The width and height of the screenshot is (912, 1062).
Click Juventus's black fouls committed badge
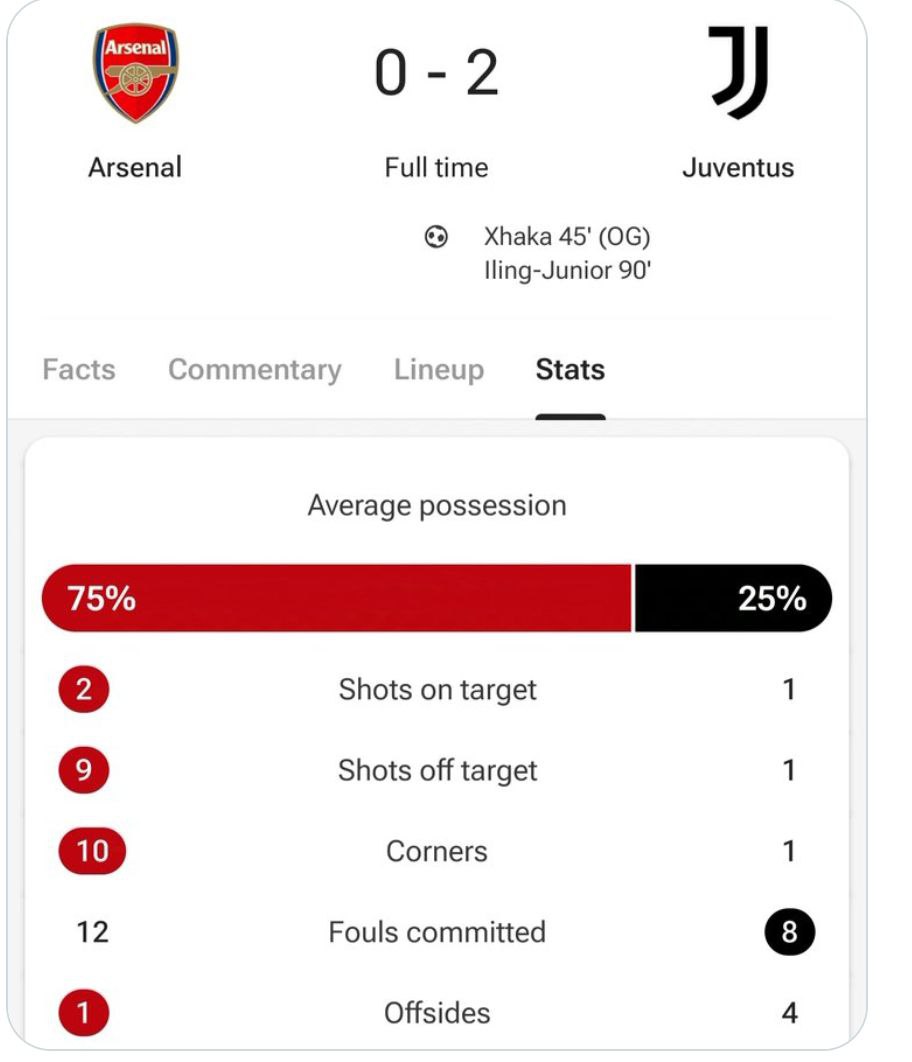coord(789,933)
